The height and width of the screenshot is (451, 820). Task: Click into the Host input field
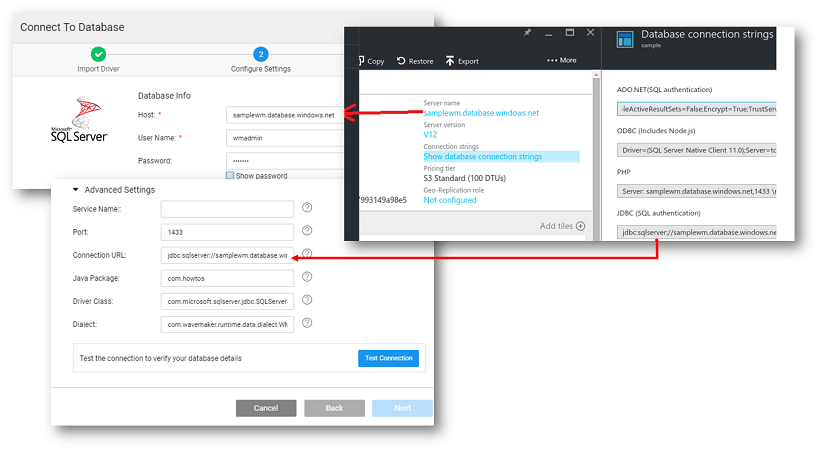(284, 115)
